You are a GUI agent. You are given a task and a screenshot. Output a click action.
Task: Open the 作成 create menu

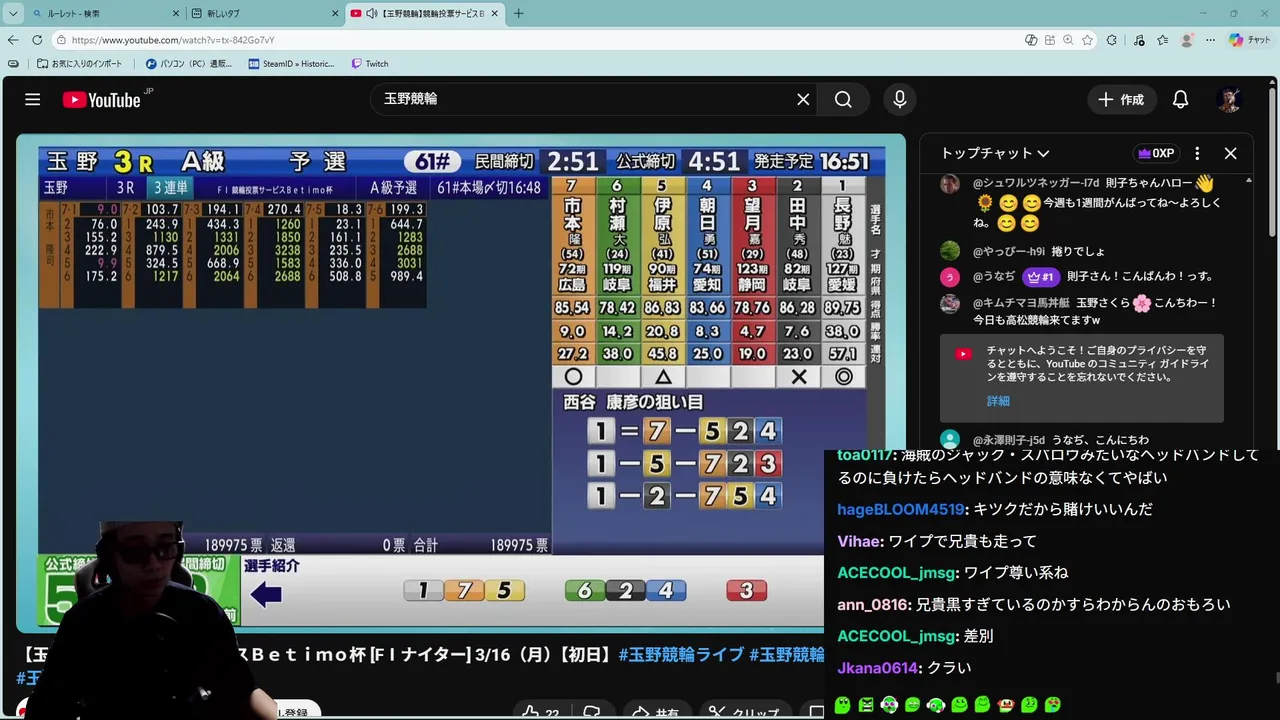[1121, 99]
